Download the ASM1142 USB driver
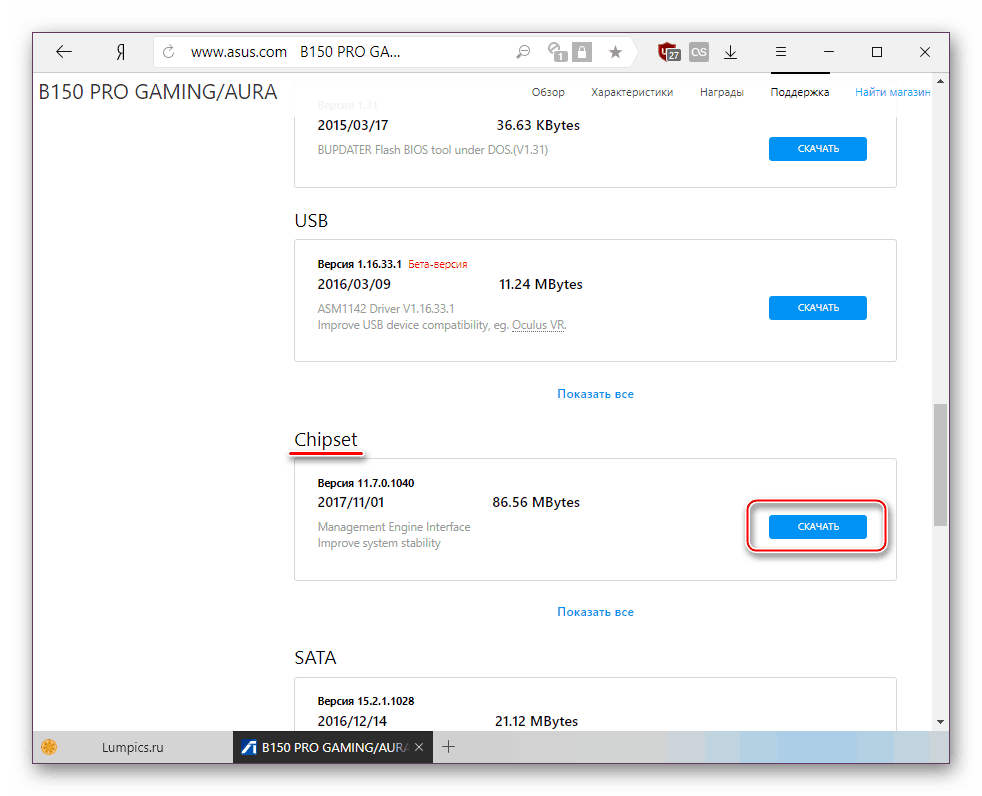 [x=817, y=308]
